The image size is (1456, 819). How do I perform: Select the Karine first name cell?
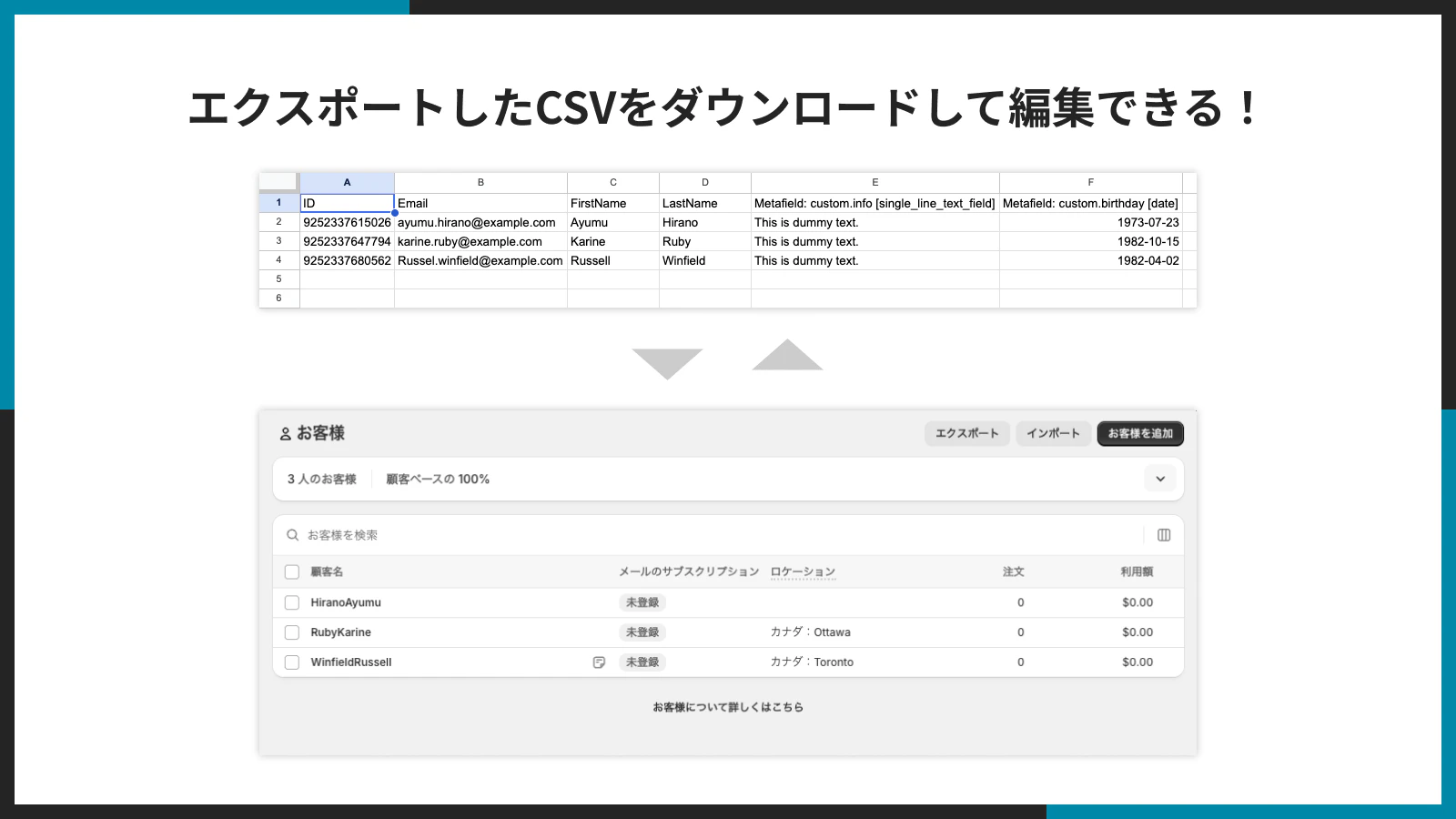tap(613, 241)
